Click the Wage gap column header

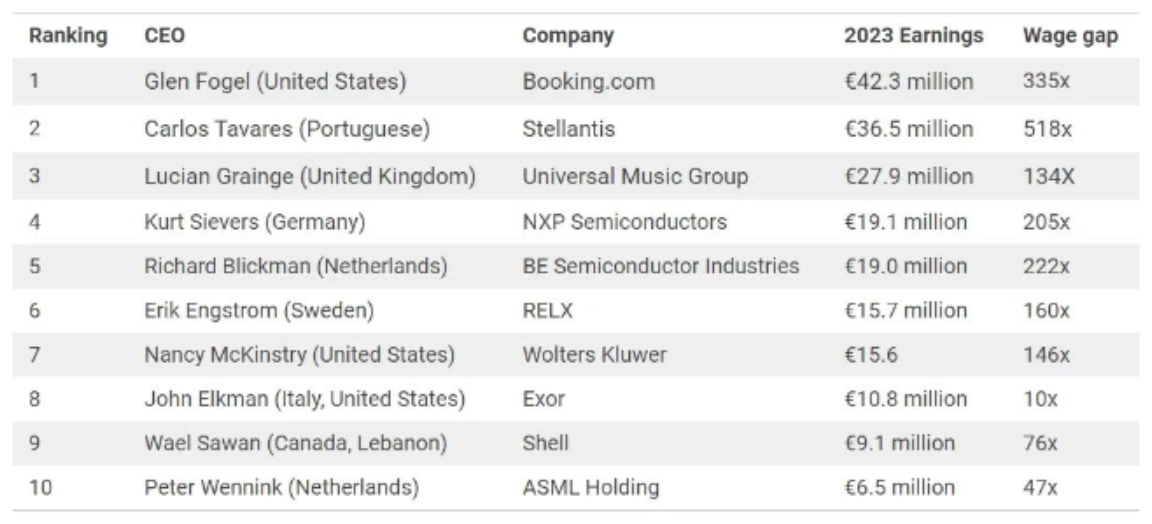(1070, 37)
